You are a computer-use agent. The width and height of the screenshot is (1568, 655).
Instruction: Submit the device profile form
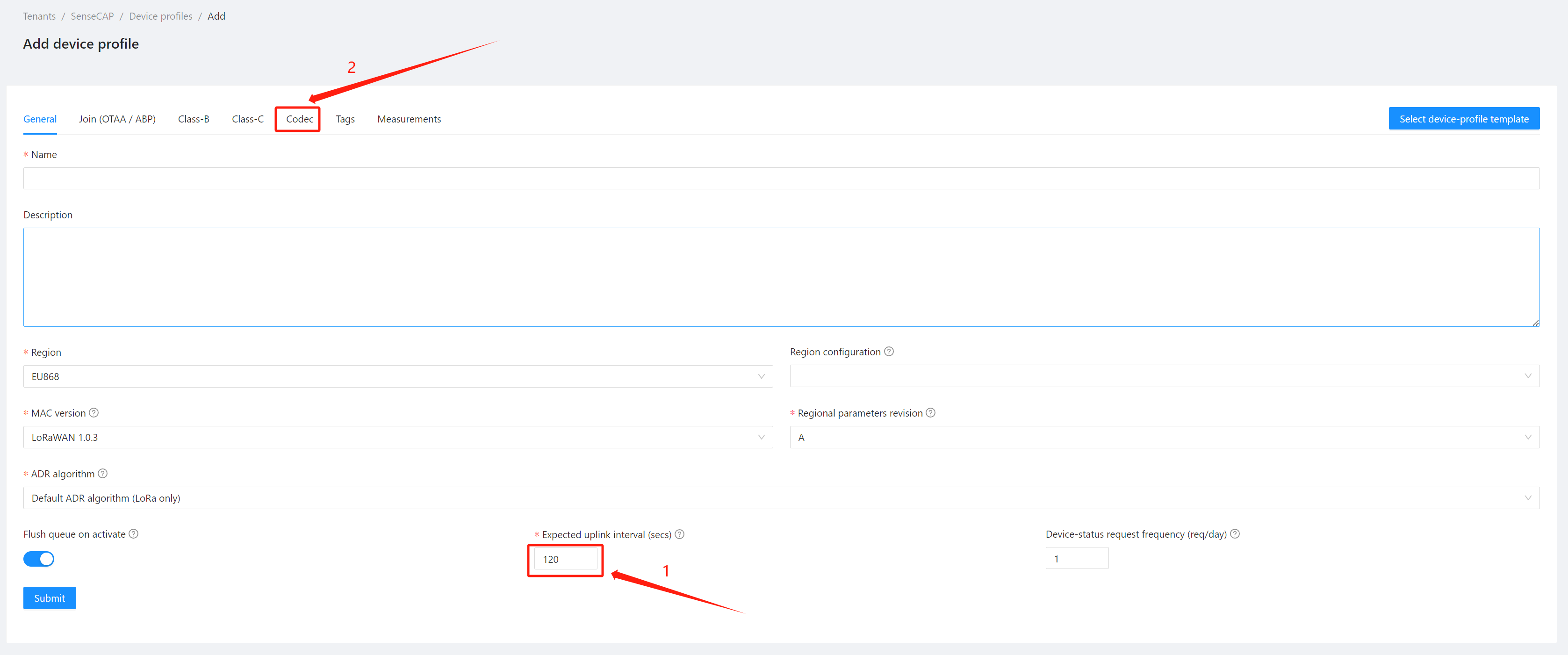click(50, 598)
